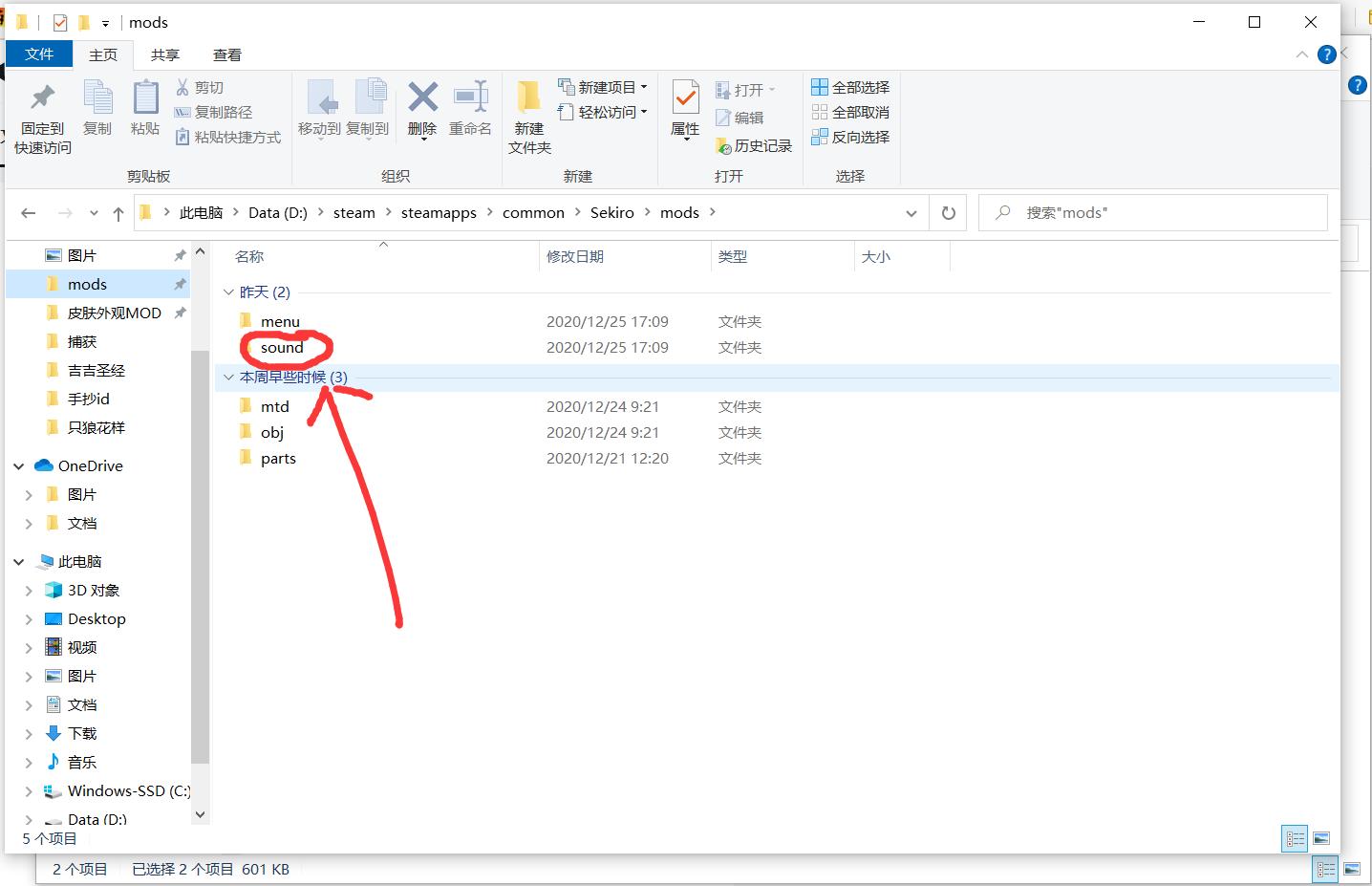
Task: Click the Delete (删除) red X icon
Action: (x=422, y=97)
